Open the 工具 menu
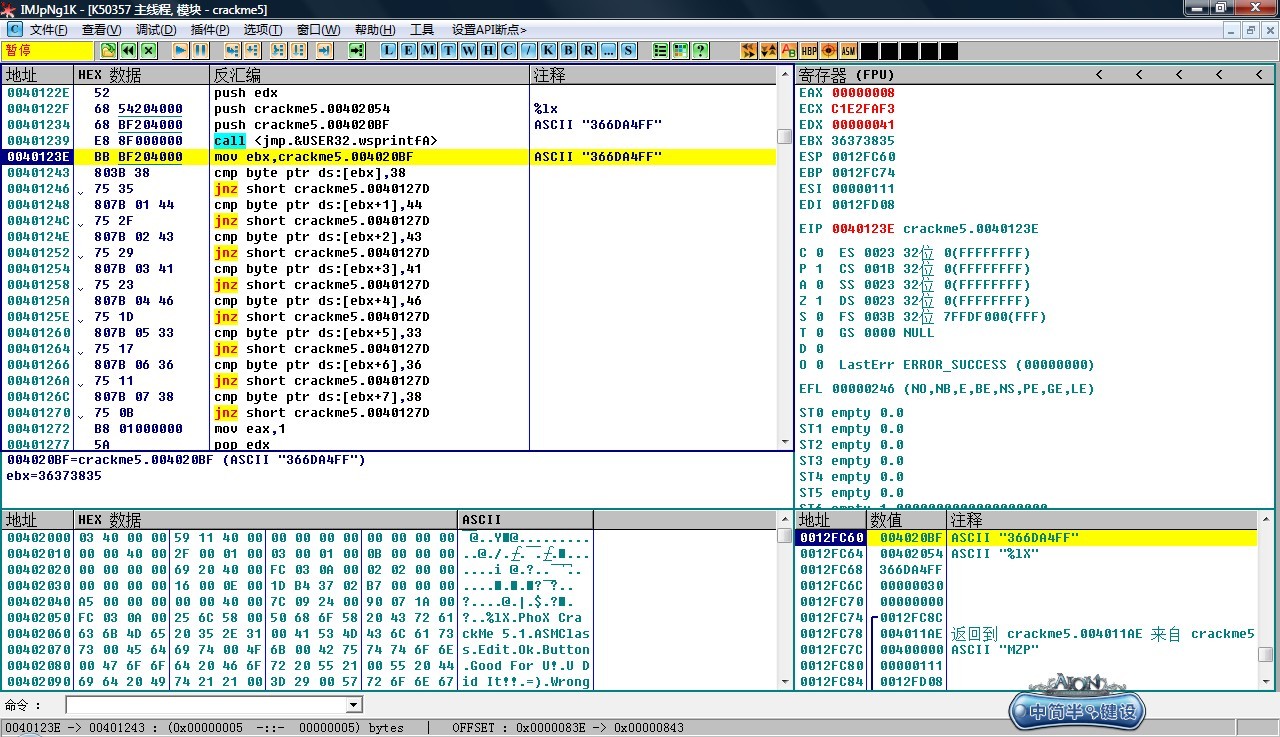Screen dimensions: 1280x737 click(x=422, y=30)
